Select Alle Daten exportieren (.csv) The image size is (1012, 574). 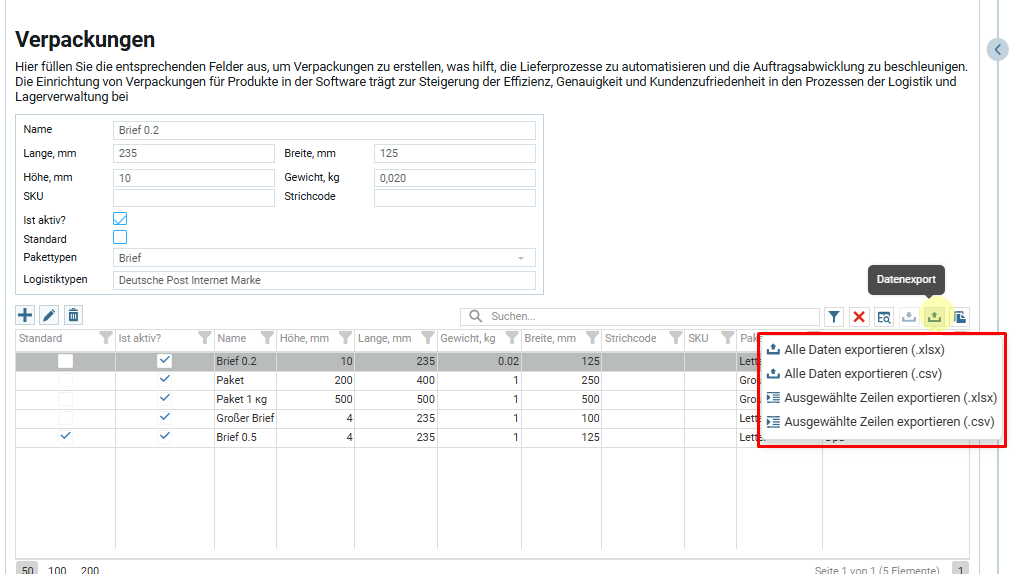click(x=862, y=374)
